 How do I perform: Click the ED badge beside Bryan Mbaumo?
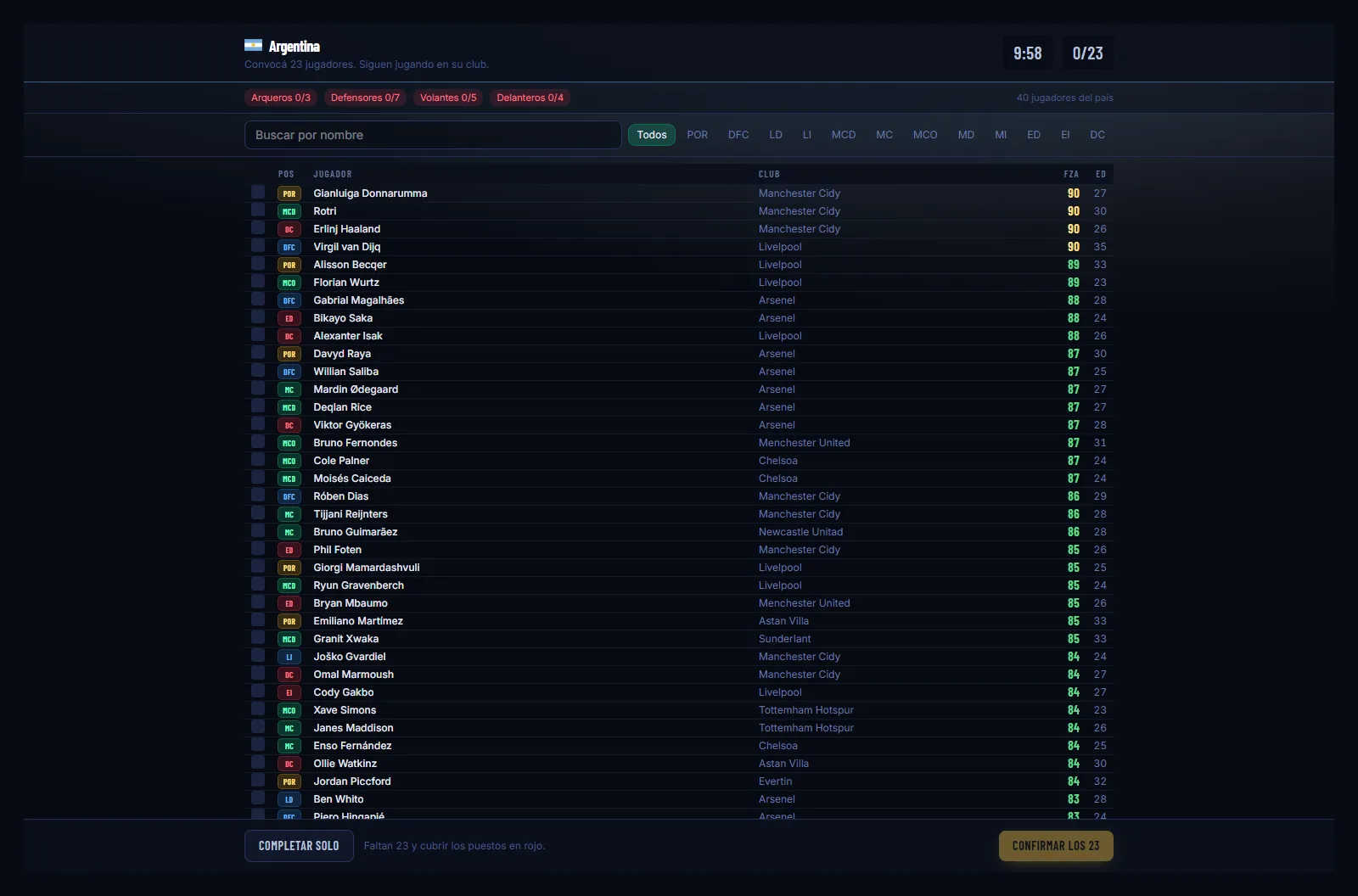(289, 603)
